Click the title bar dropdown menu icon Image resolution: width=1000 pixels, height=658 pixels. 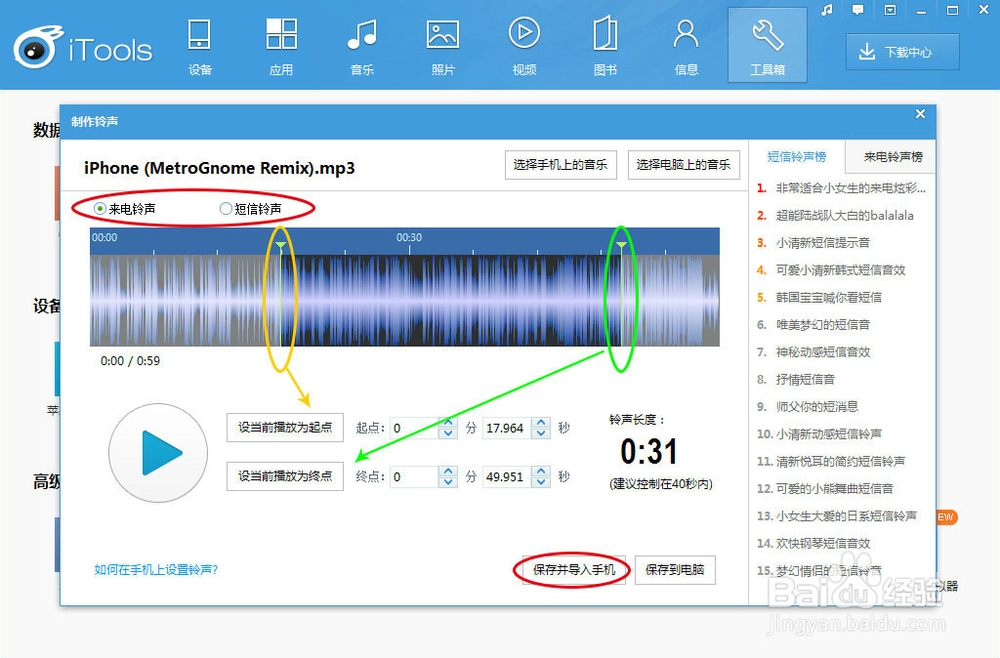pos(890,10)
